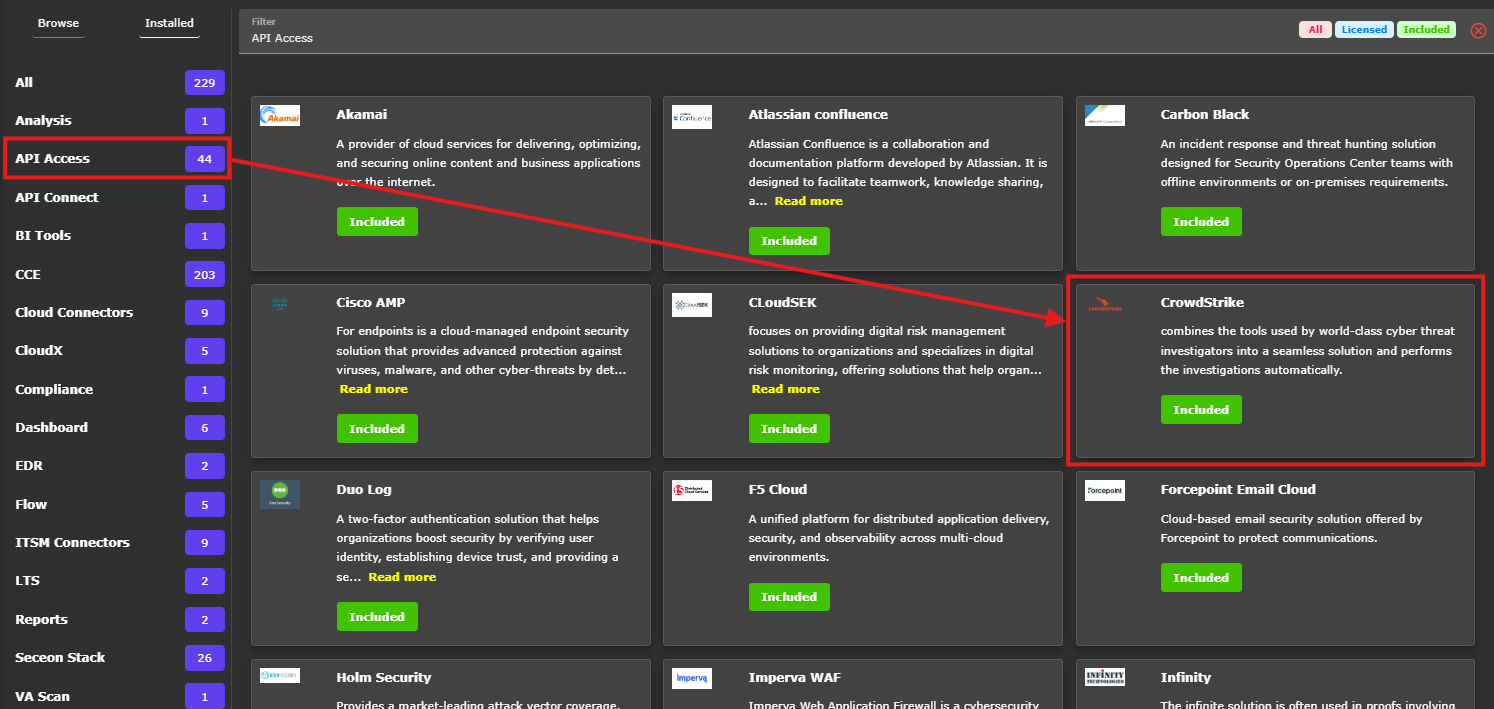Expand Read more on Cisco AMP card

click(x=373, y=389)
